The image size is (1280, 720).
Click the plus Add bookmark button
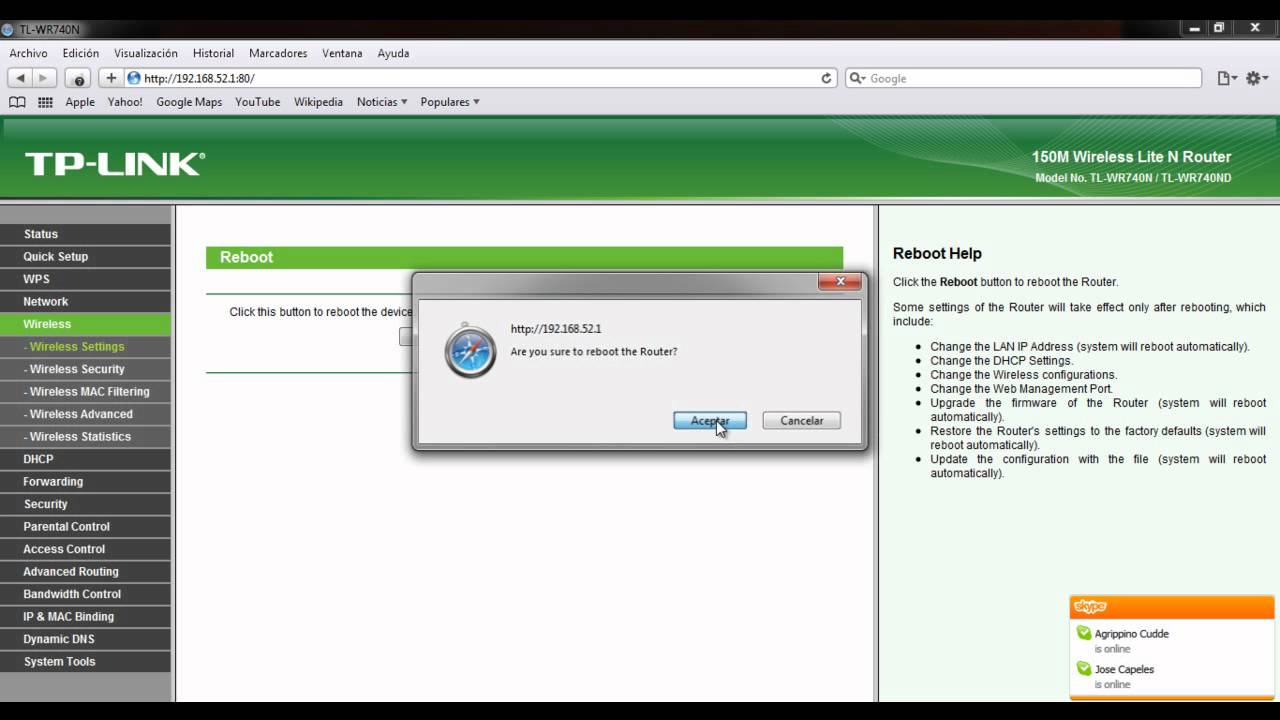click(x=111, y=78)
